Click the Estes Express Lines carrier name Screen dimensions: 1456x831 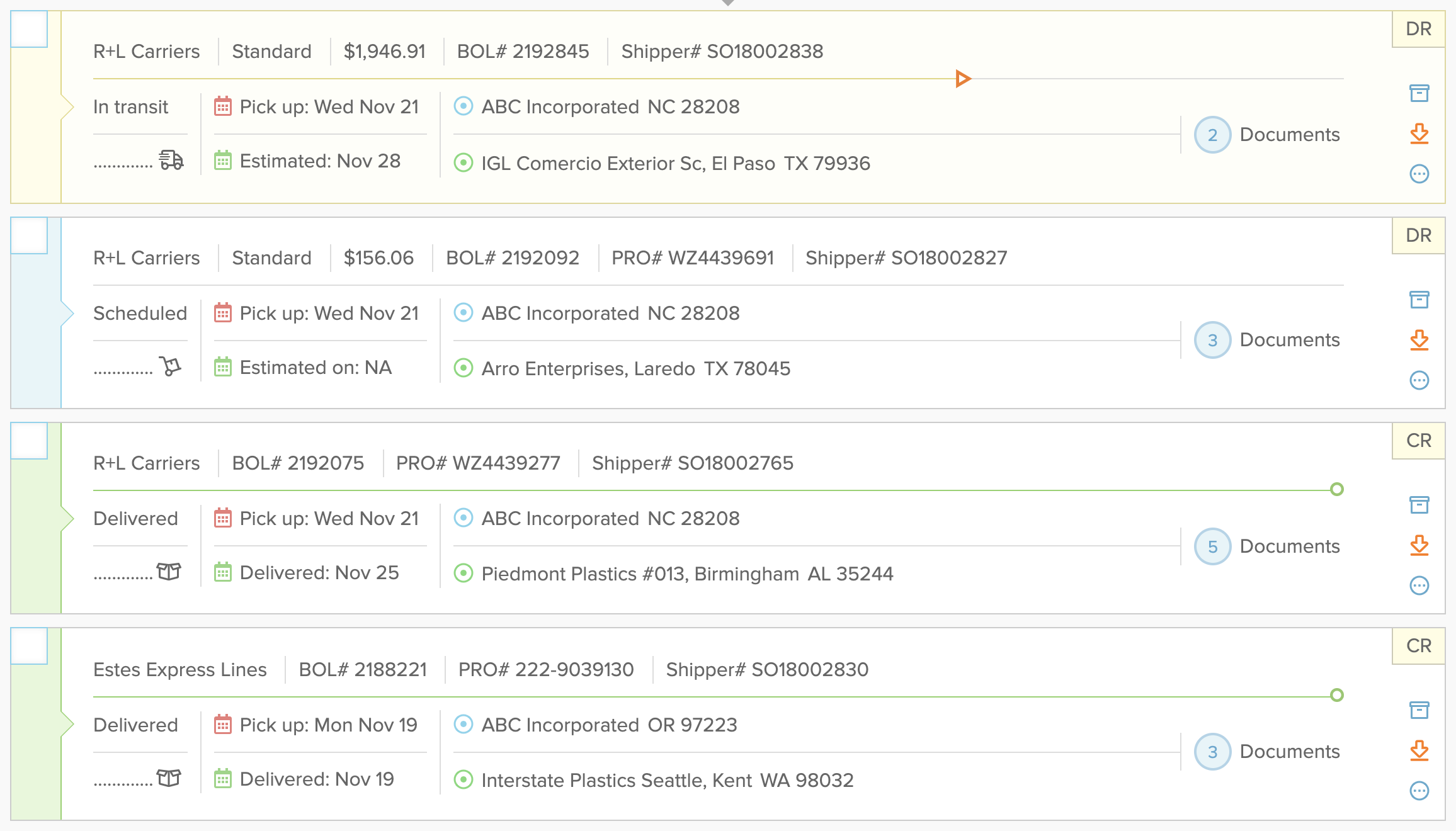click(x=180, y=670)
